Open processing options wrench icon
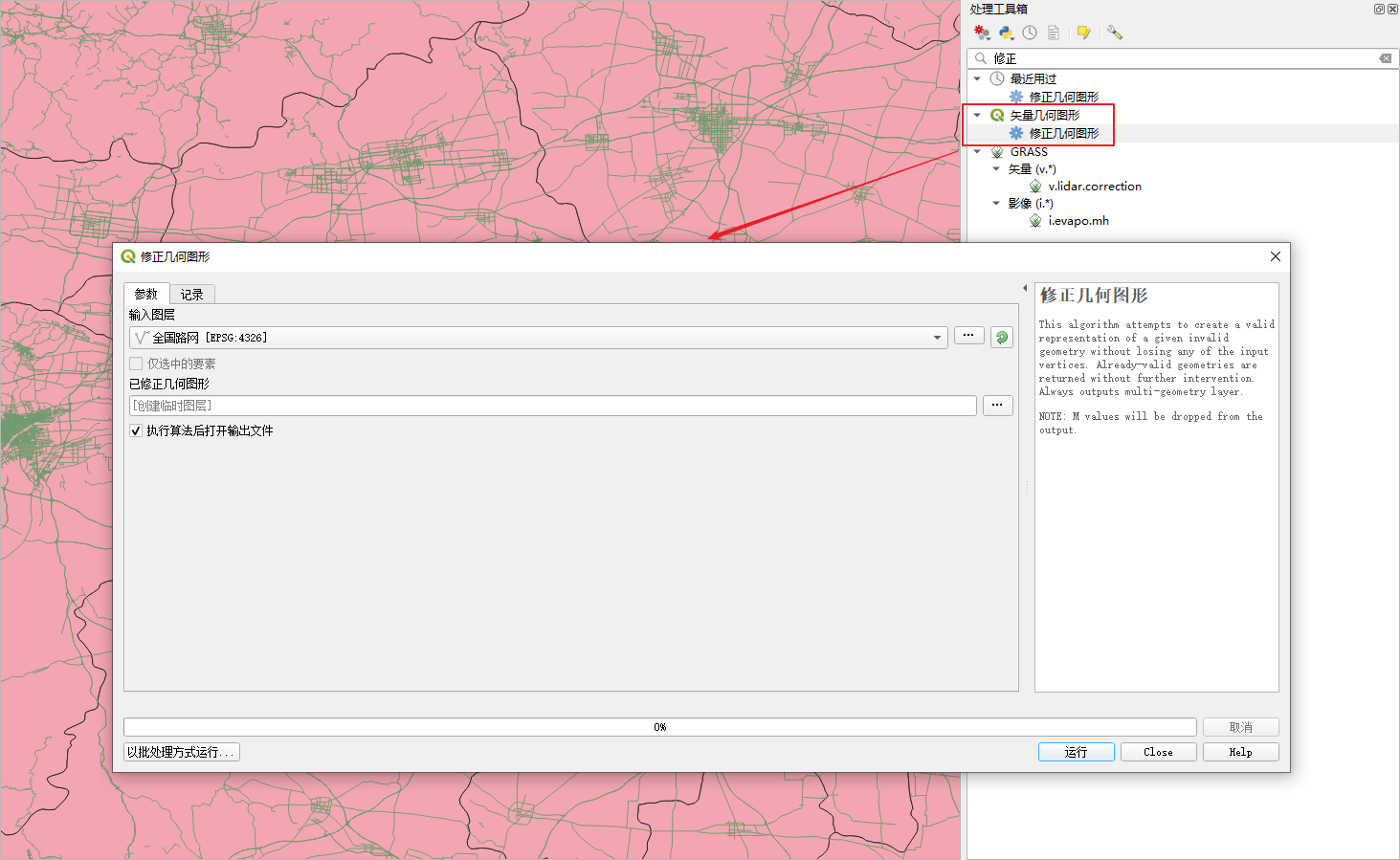 point(1114,32)
